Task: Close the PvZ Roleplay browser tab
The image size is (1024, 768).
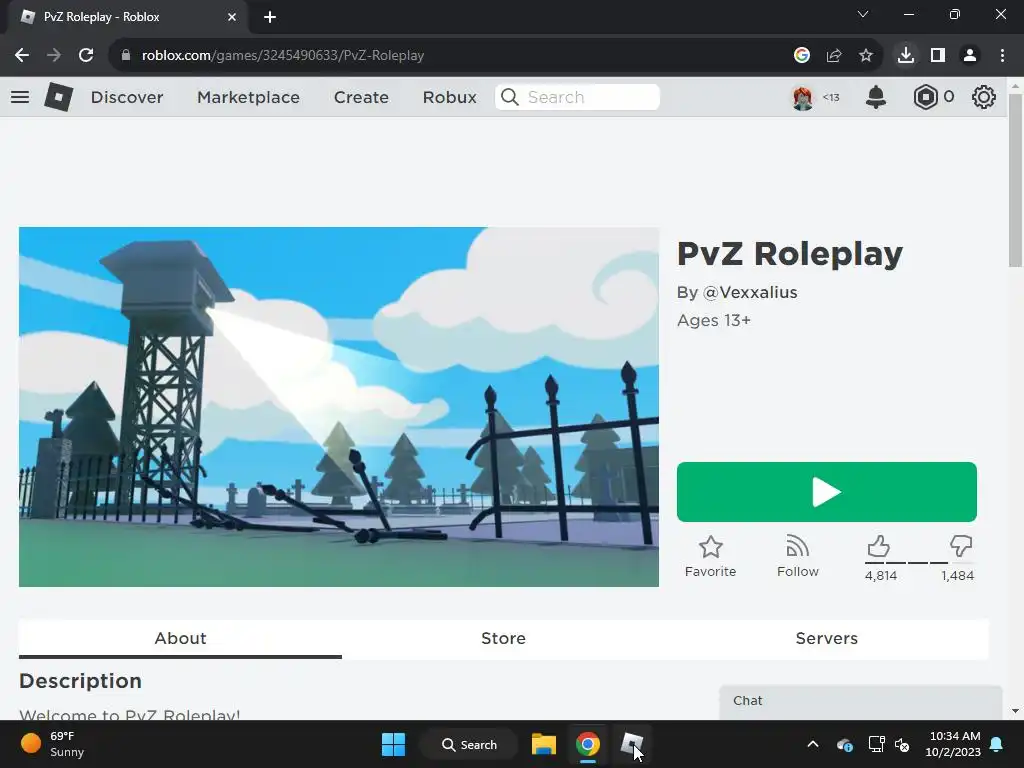Action: (x=232, y=17)
